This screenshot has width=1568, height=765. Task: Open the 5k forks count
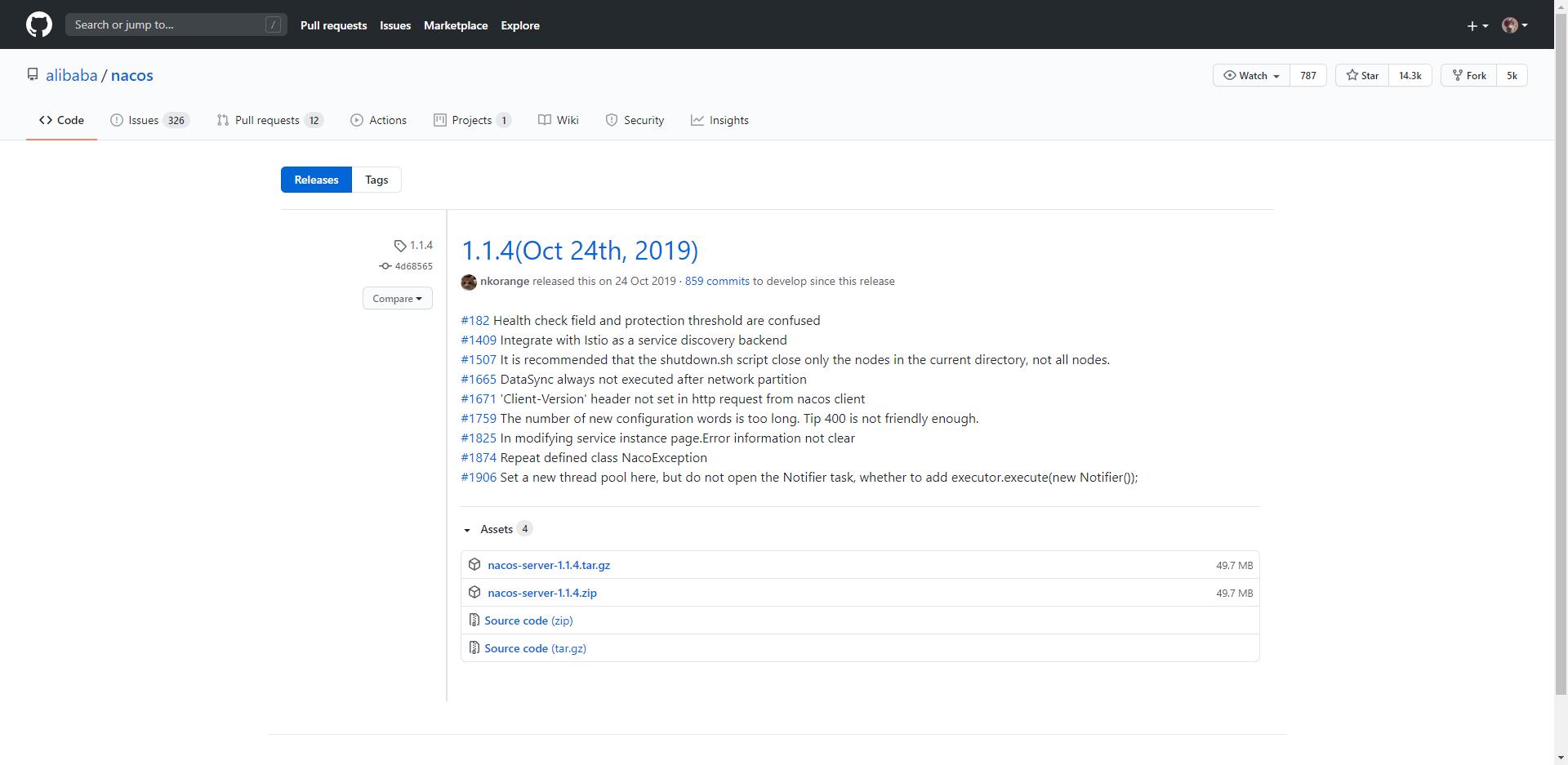(1512, 75)
